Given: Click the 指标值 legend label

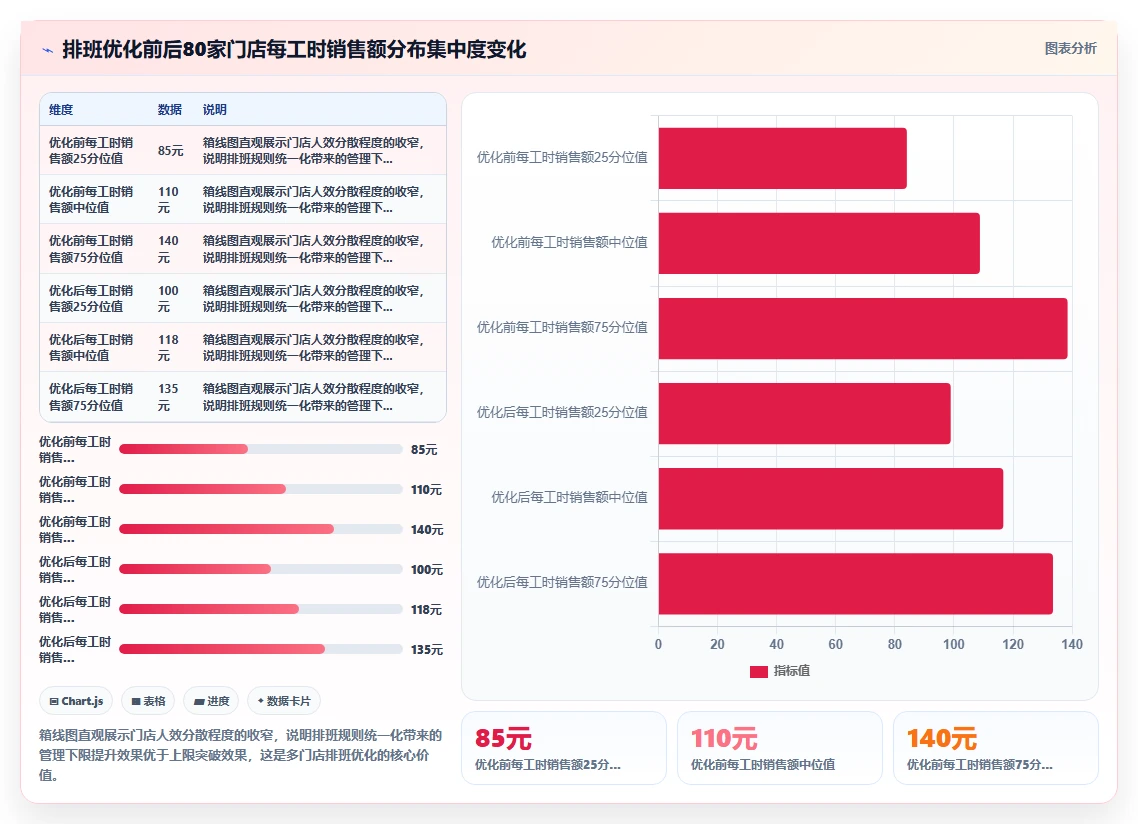Looking at the screenshot, I should click(x=792, y=672).
